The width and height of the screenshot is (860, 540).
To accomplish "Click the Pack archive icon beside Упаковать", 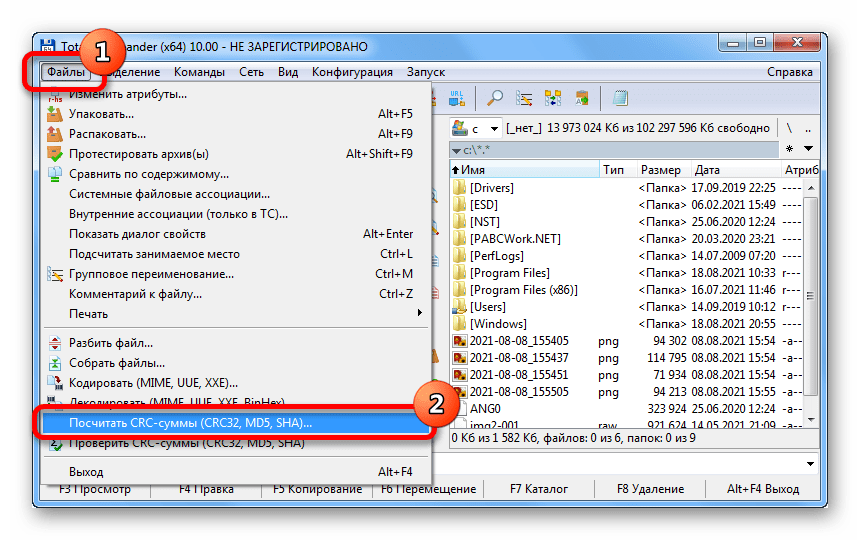I will 55,114.
